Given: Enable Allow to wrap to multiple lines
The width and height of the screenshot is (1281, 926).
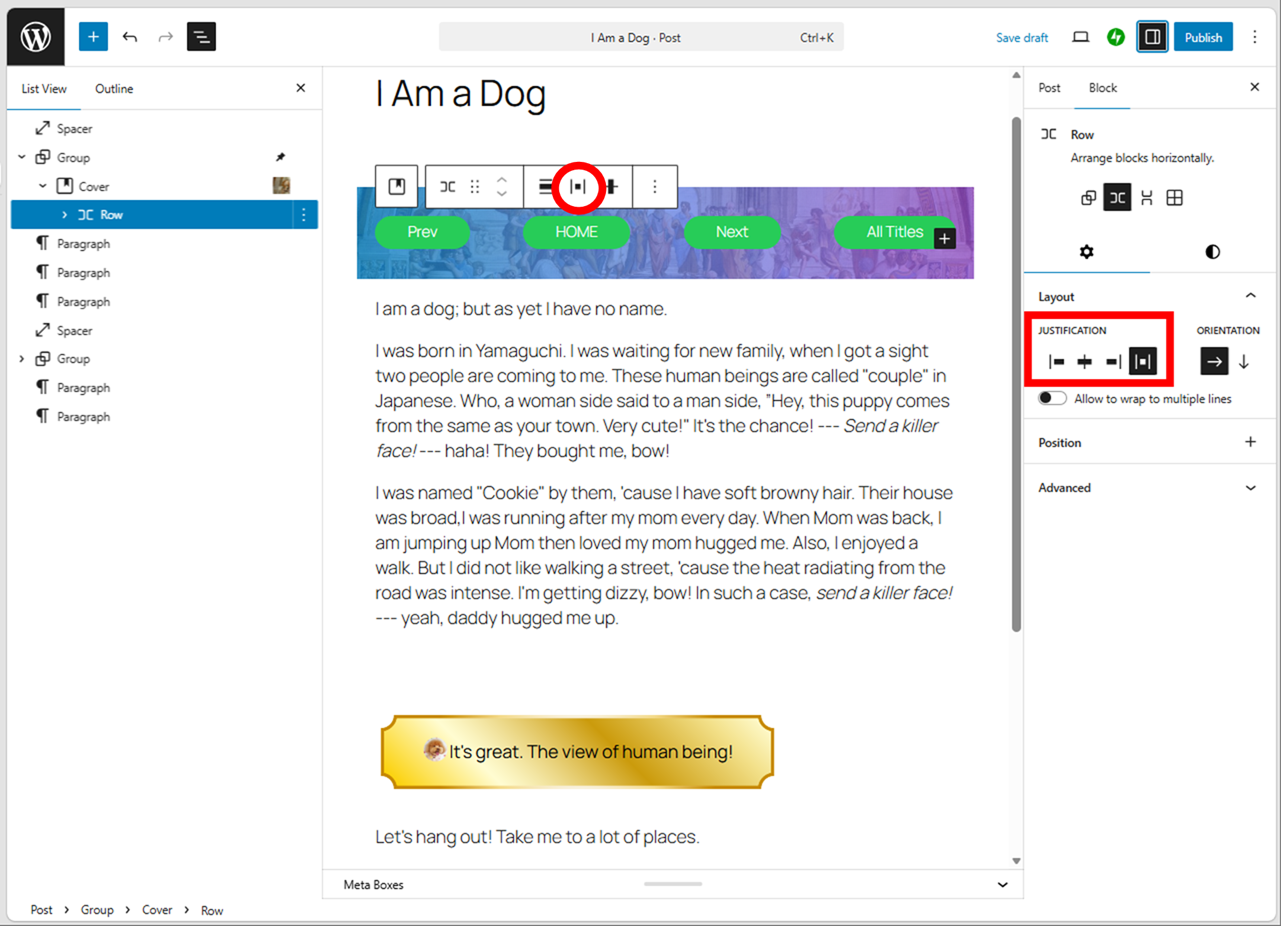Looking at the screenshot, I should coord(1052,398).
